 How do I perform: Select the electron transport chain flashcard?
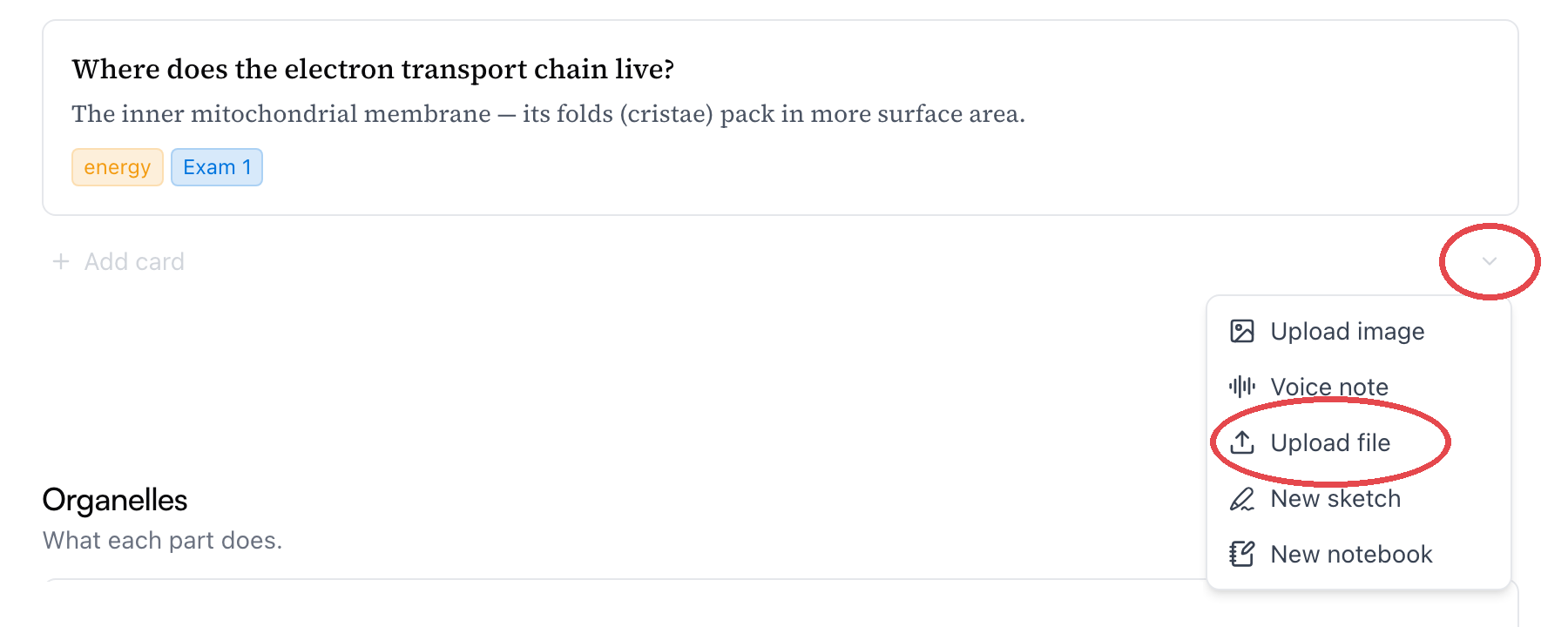(781, 118)
